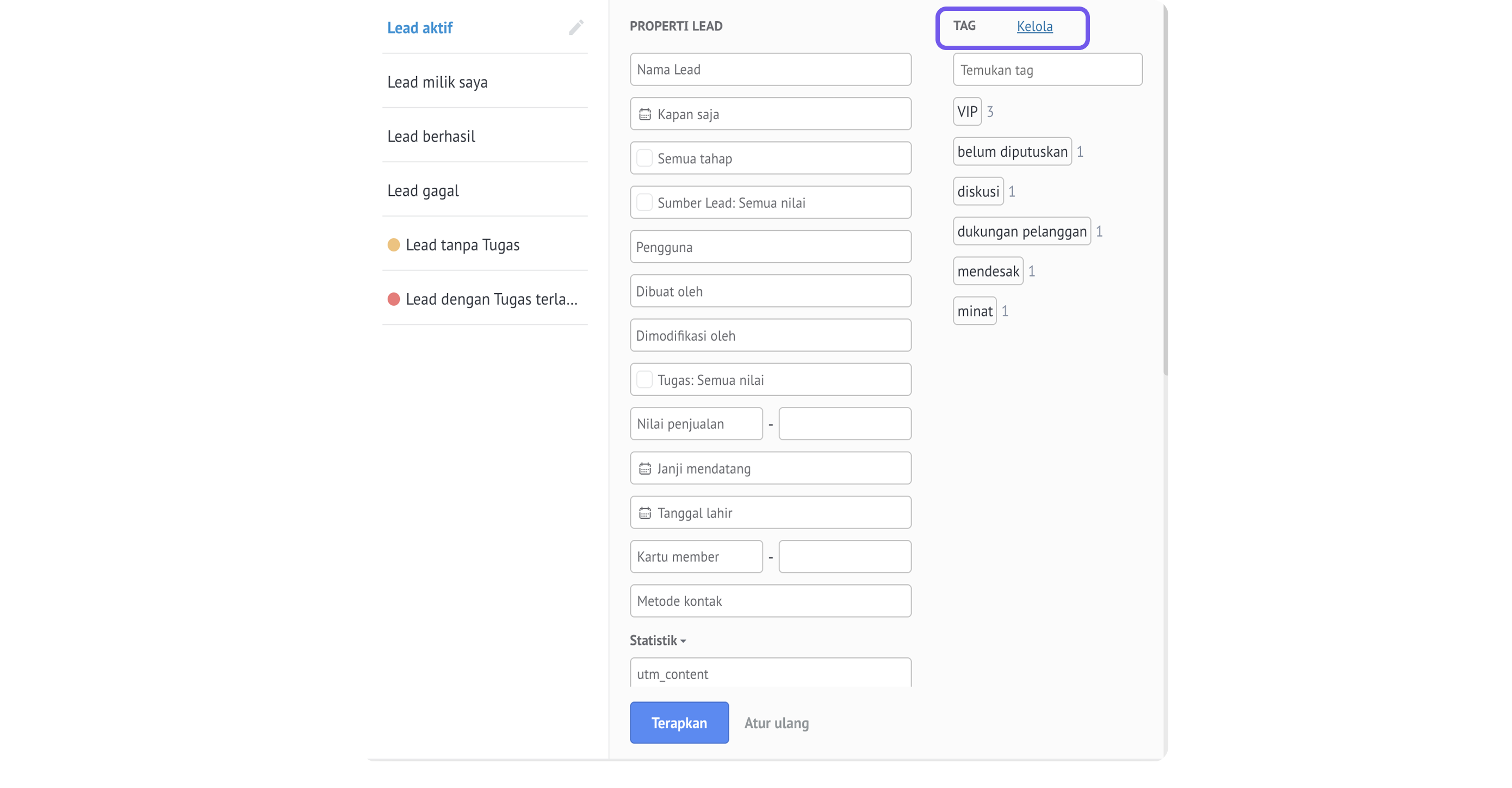The height and width of the screenshot is (788, 1512).
Task: Click the Atur ulang reset link
Action: pos(776,723)
